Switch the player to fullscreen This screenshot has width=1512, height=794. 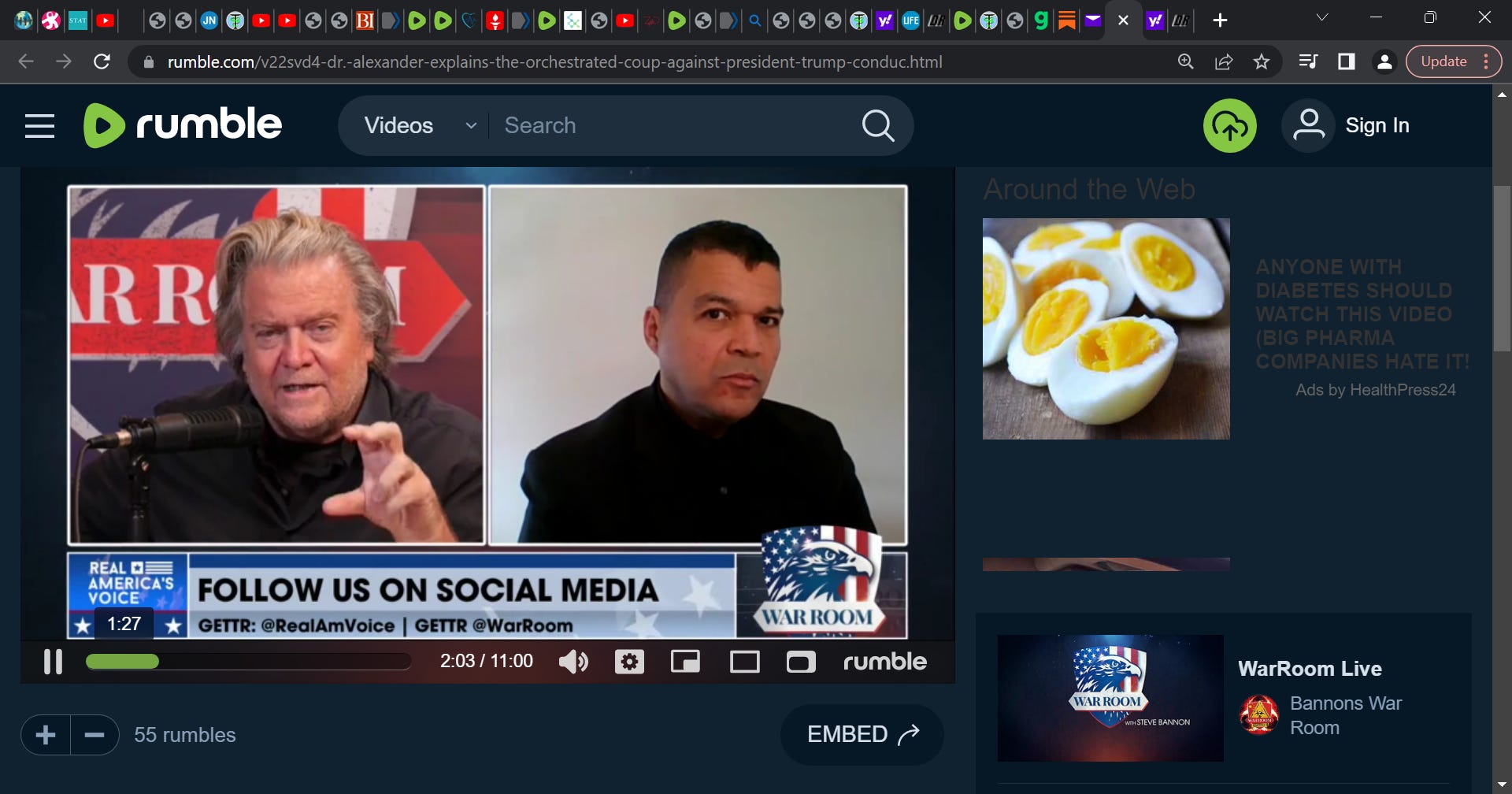(801, 662)
